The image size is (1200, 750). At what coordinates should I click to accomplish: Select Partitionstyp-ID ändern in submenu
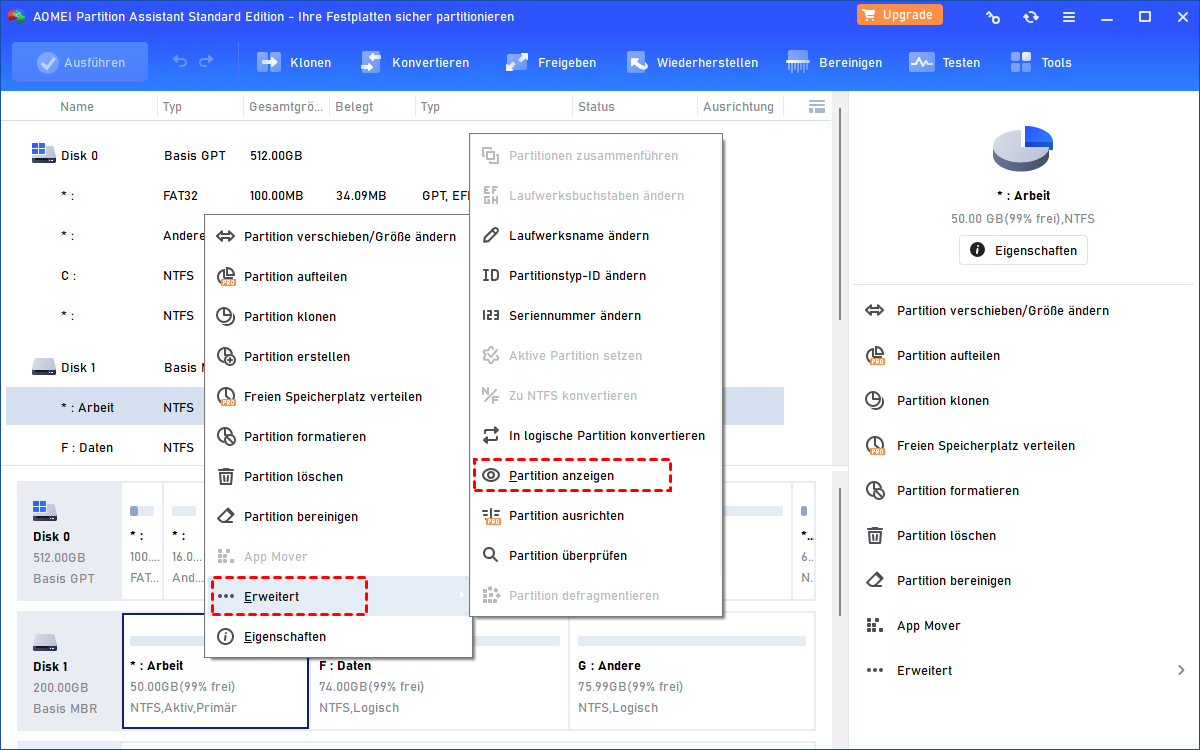pos(596,276)
